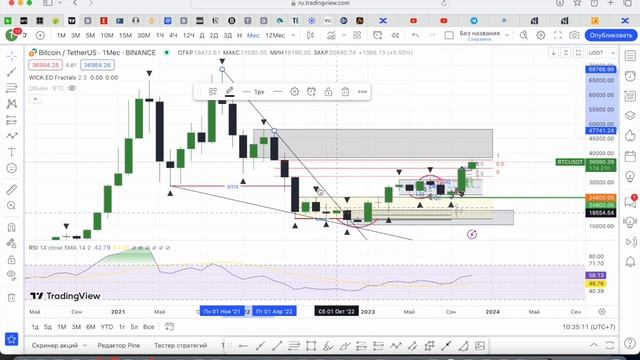This screenshot has width=640, height=360.
Task: Open economic calendar in right sidebar
Action: (x=630, y=156)
